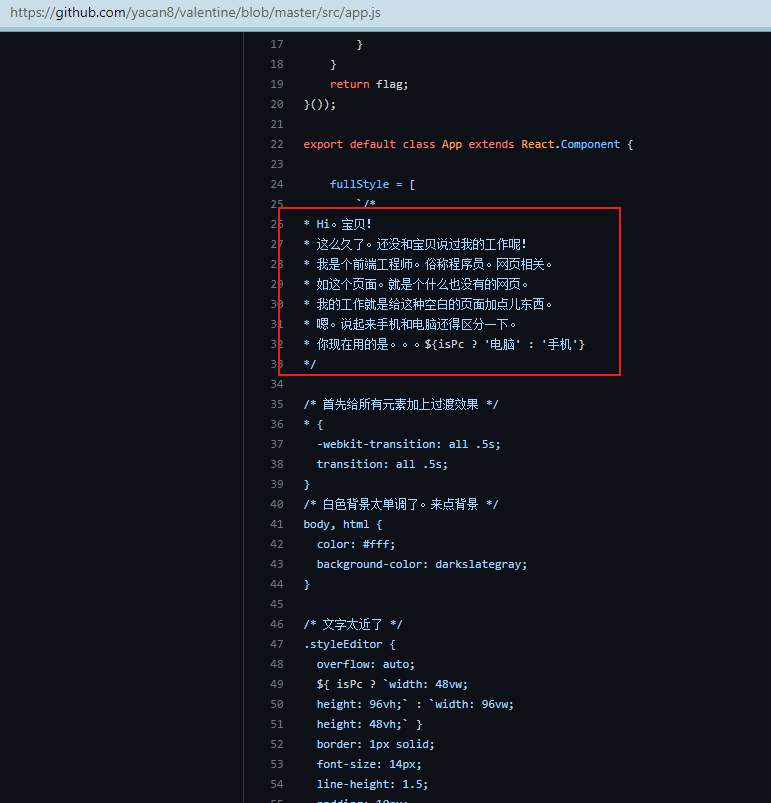
Task: Click the 'overflow: auto;' line
Action: coord(366,664)
